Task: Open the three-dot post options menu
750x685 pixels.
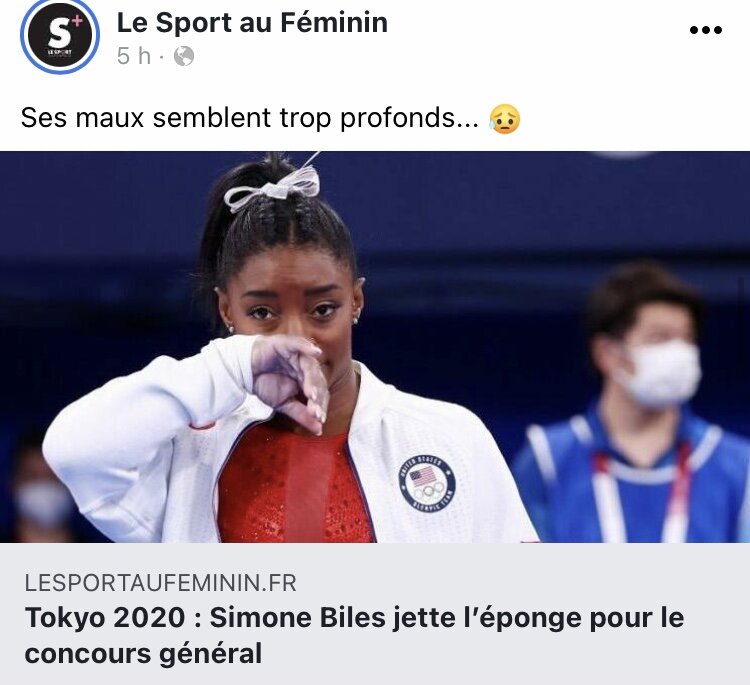Action: 706,30
